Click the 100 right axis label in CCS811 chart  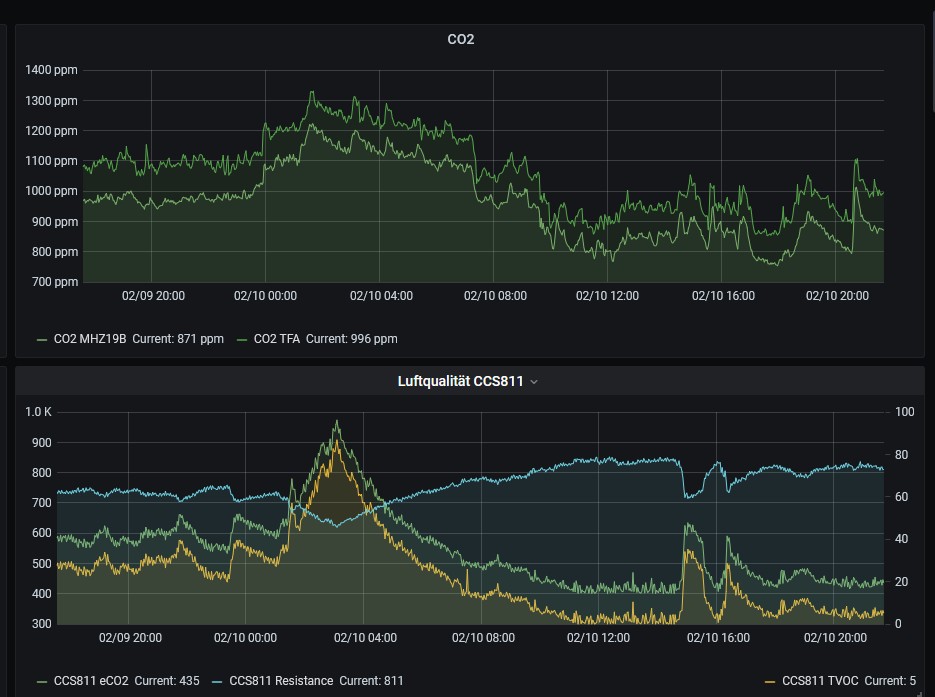(x=905, y=412)
